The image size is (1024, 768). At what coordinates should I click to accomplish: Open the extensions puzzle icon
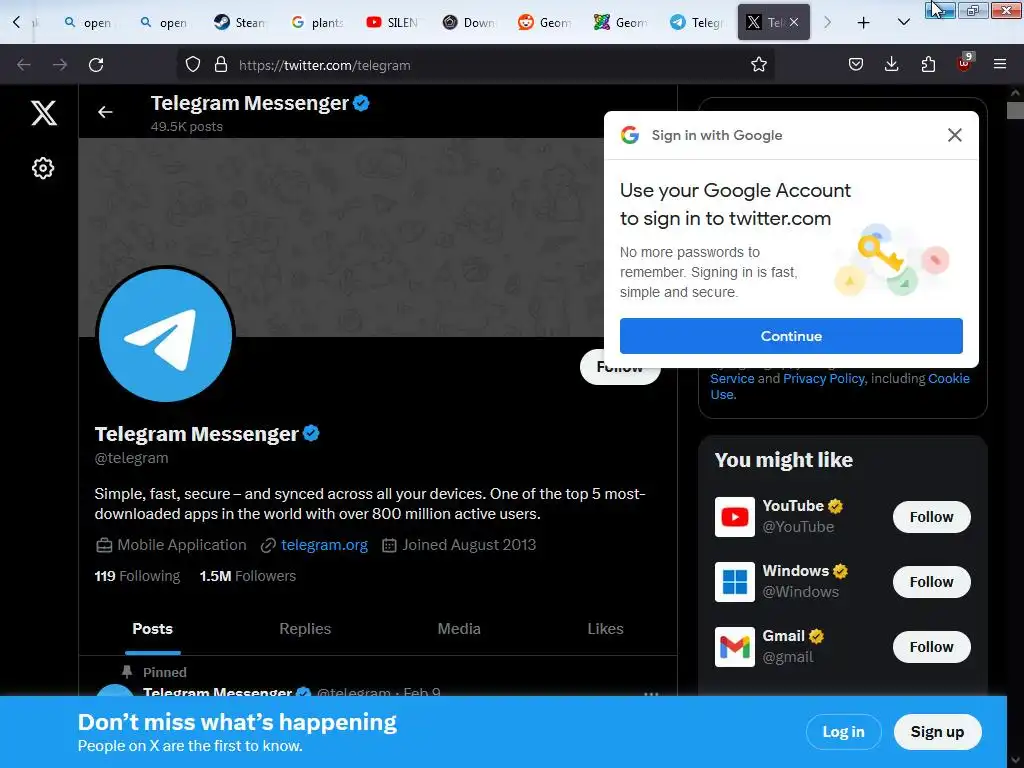pos(928,64)
